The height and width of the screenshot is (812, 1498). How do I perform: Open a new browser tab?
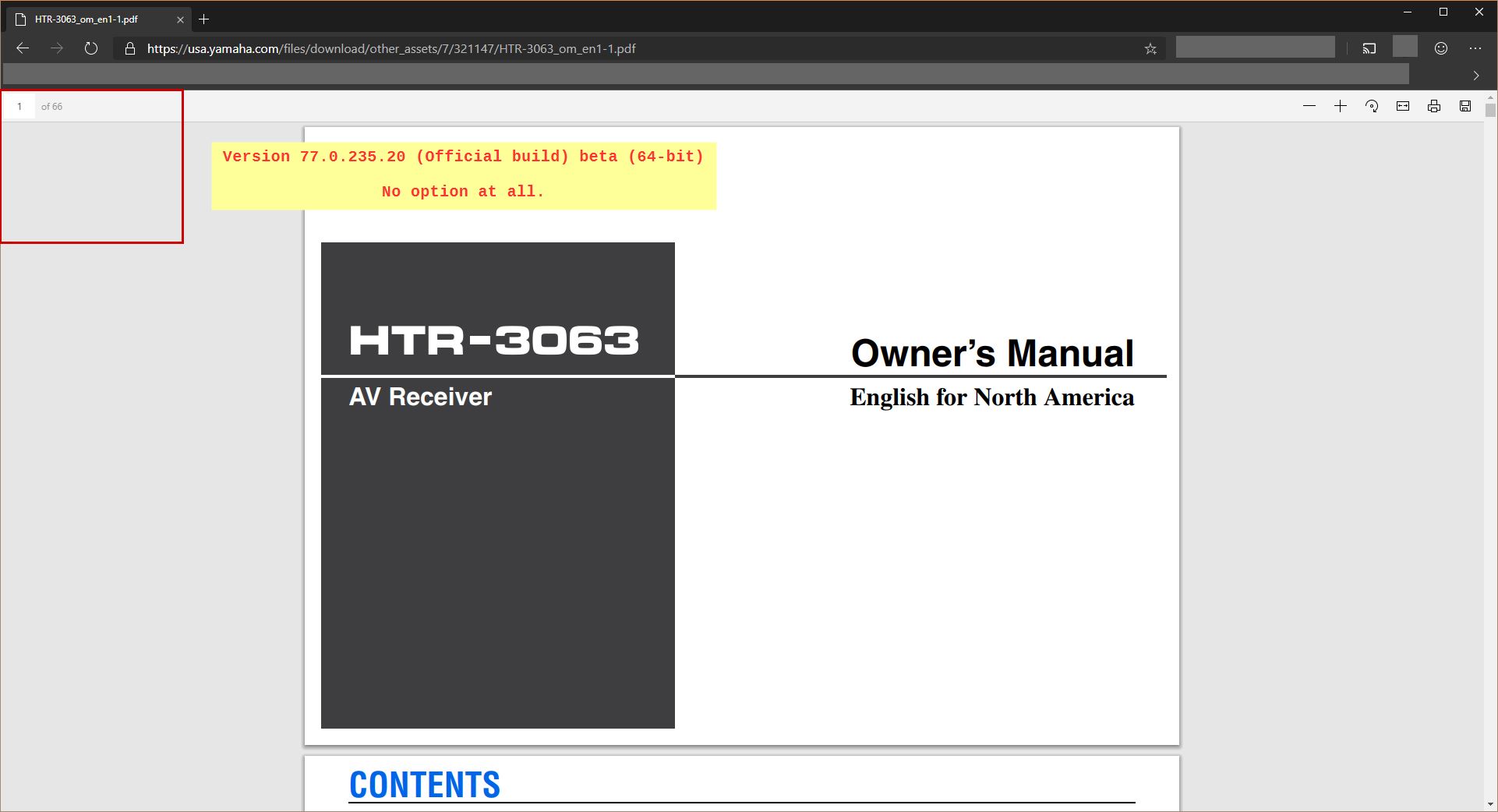204,19
